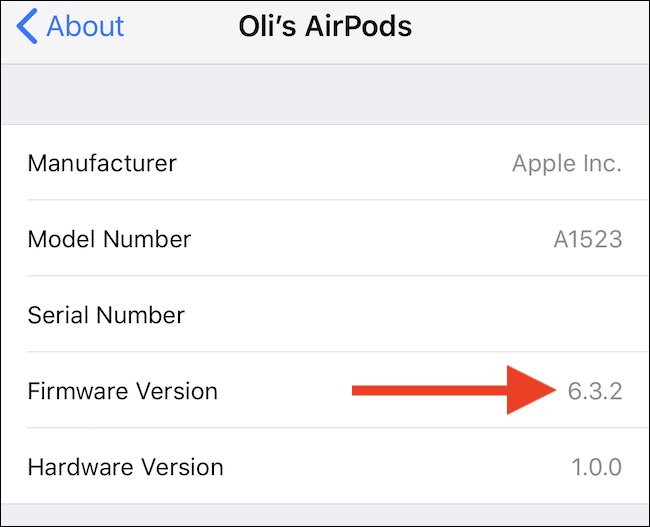
Task: Select the Hardware Version label
Action: pyautogui.click(x=125, y=467)
